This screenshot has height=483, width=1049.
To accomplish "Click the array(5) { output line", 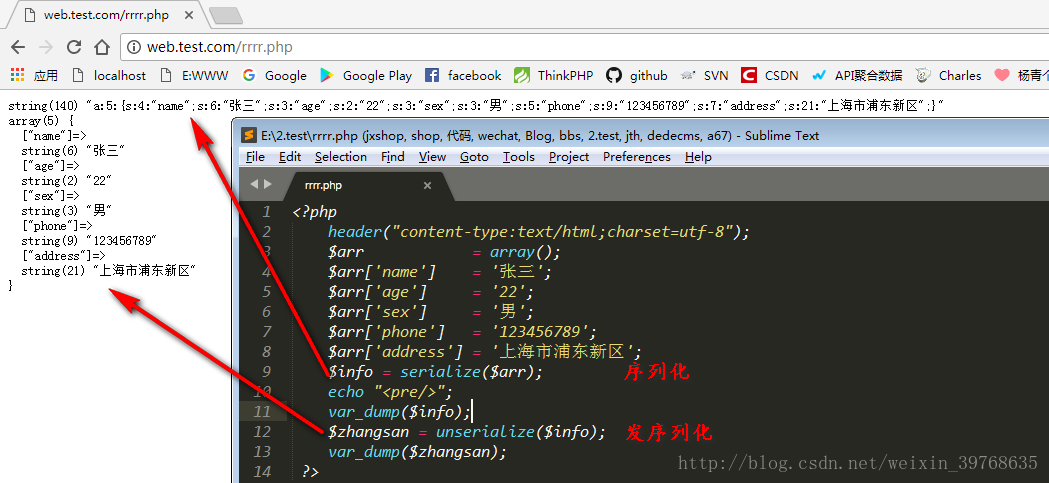I will point(41,121).
